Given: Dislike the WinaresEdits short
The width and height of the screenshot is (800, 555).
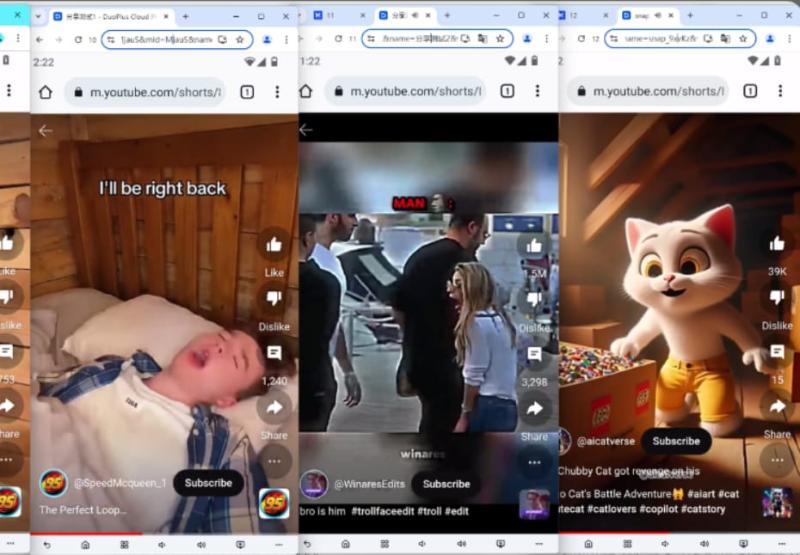Looking at the screenshot, I should point(534,300).
